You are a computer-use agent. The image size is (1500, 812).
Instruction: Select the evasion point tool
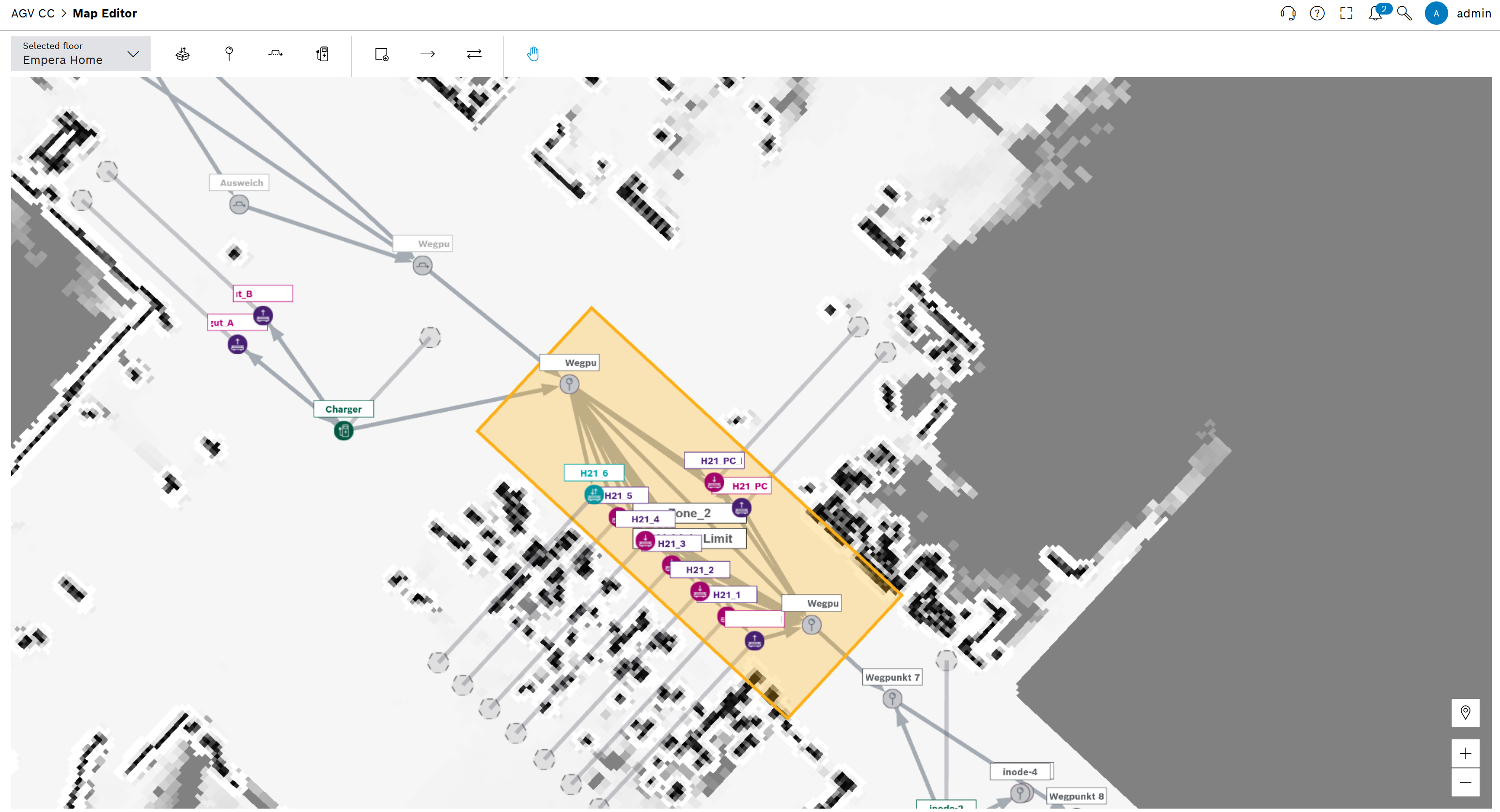[275, 54]
